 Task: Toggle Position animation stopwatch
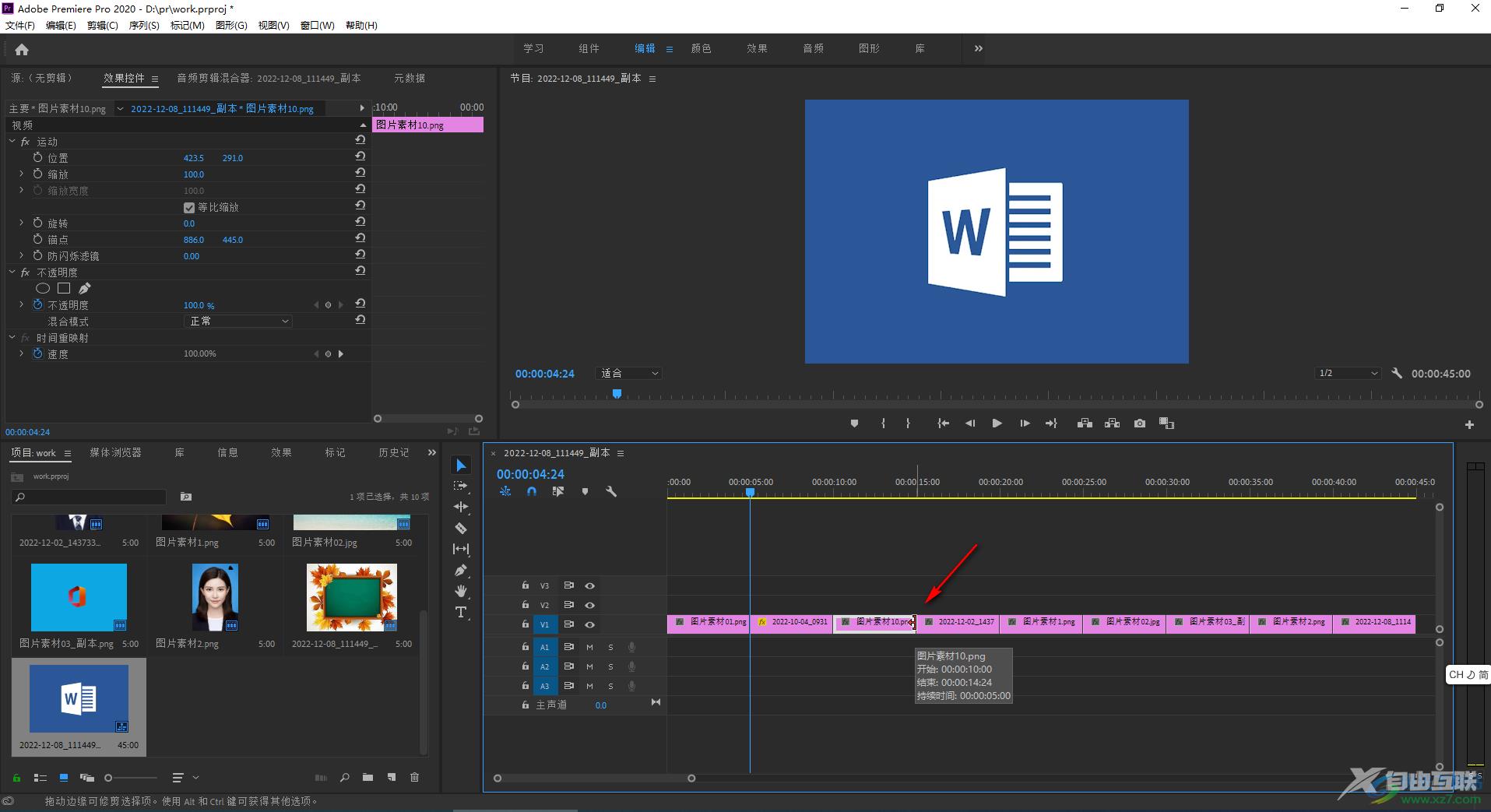(x=37, y=157)
